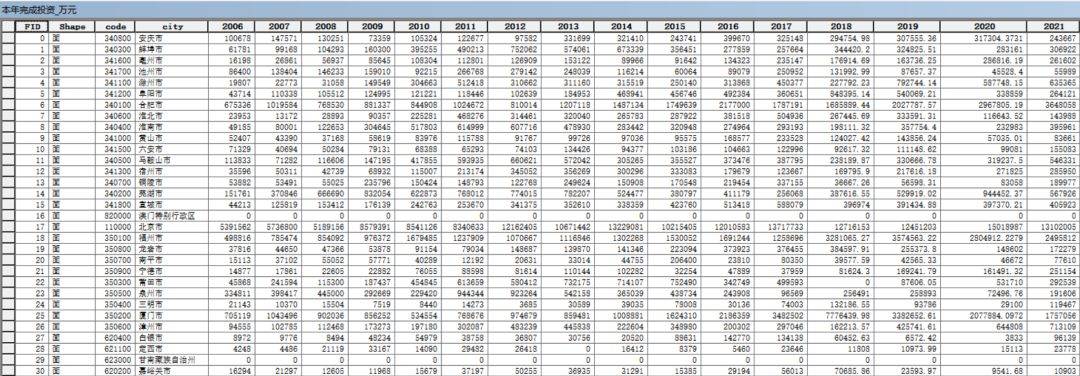The image size is (1080, 376).
Task: Select the 2020 column header
Action: coord(983,26)
